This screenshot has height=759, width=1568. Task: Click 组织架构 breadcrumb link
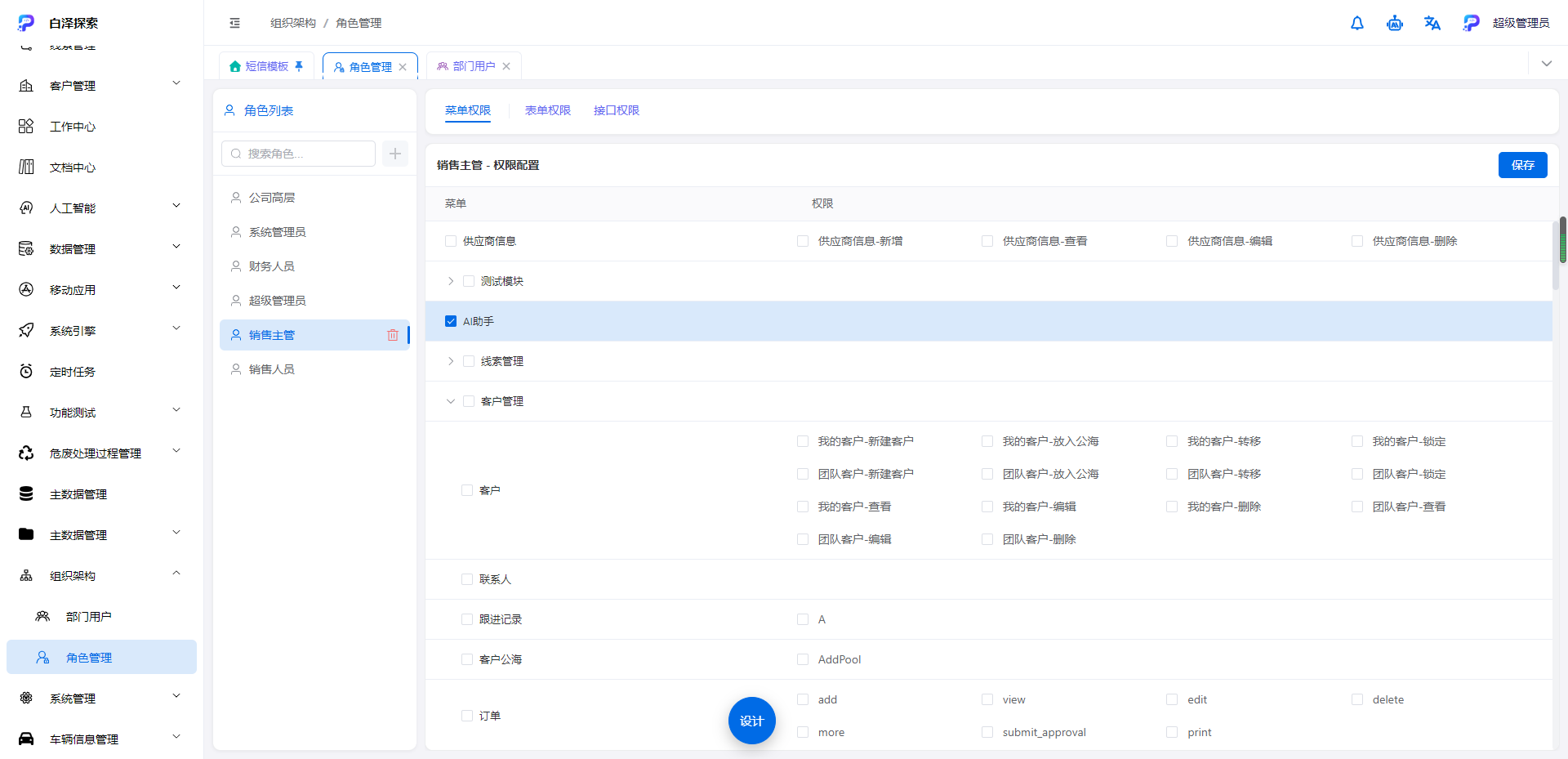(293, 23)
